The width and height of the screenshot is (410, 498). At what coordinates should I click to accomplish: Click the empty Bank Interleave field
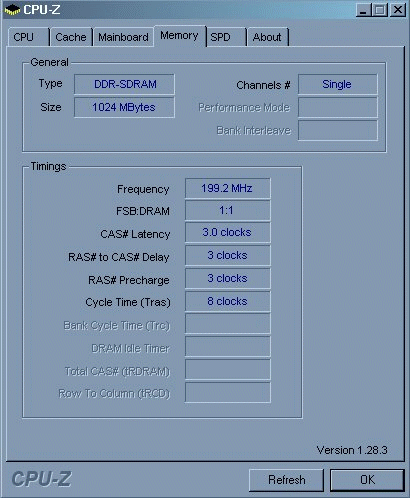click(x=338, y=130)
